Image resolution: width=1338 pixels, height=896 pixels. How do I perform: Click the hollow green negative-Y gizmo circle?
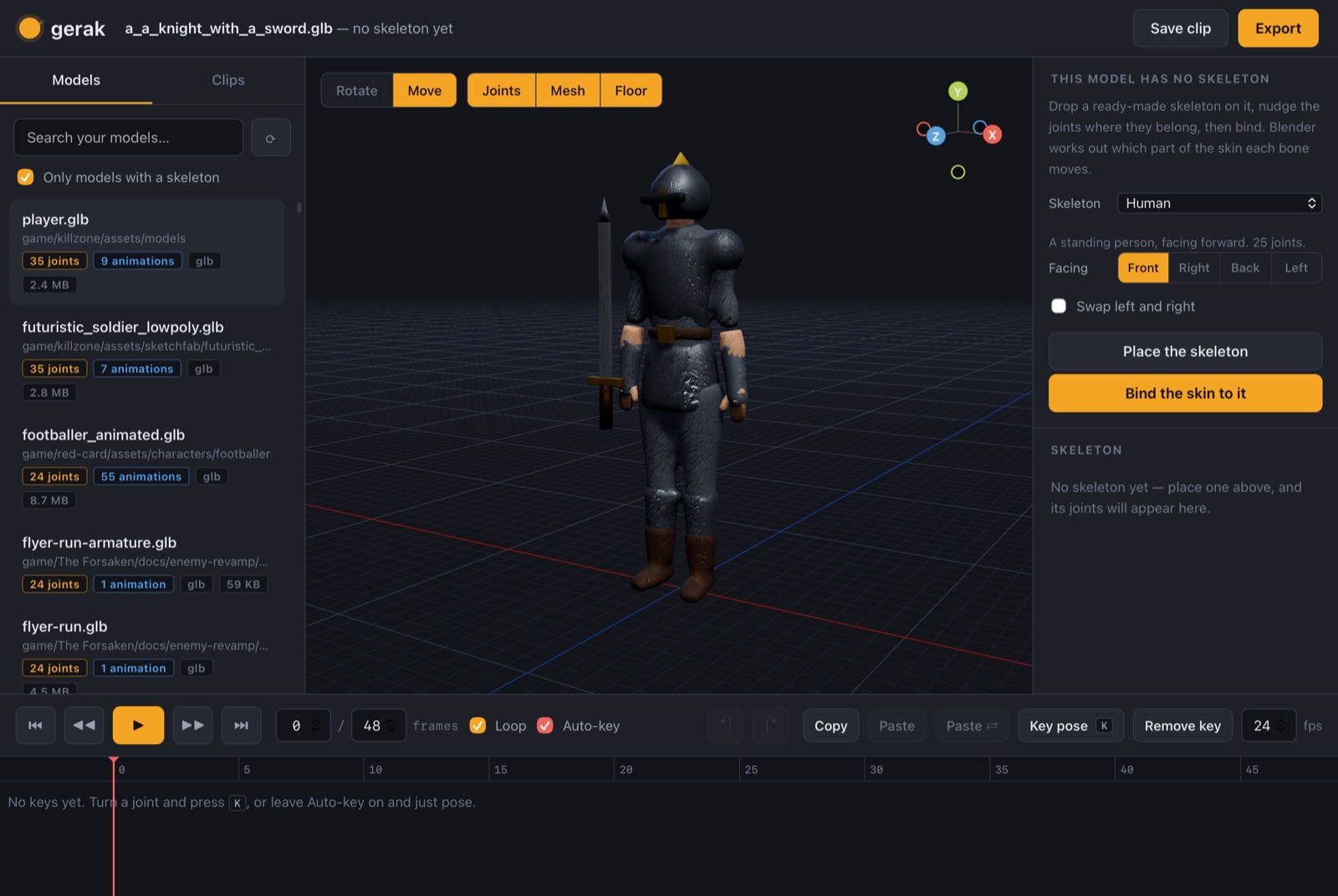tap(958, 172)
